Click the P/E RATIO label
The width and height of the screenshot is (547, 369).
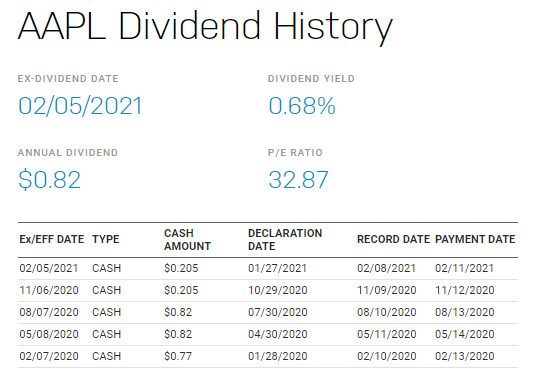click(x=295, y=152)
